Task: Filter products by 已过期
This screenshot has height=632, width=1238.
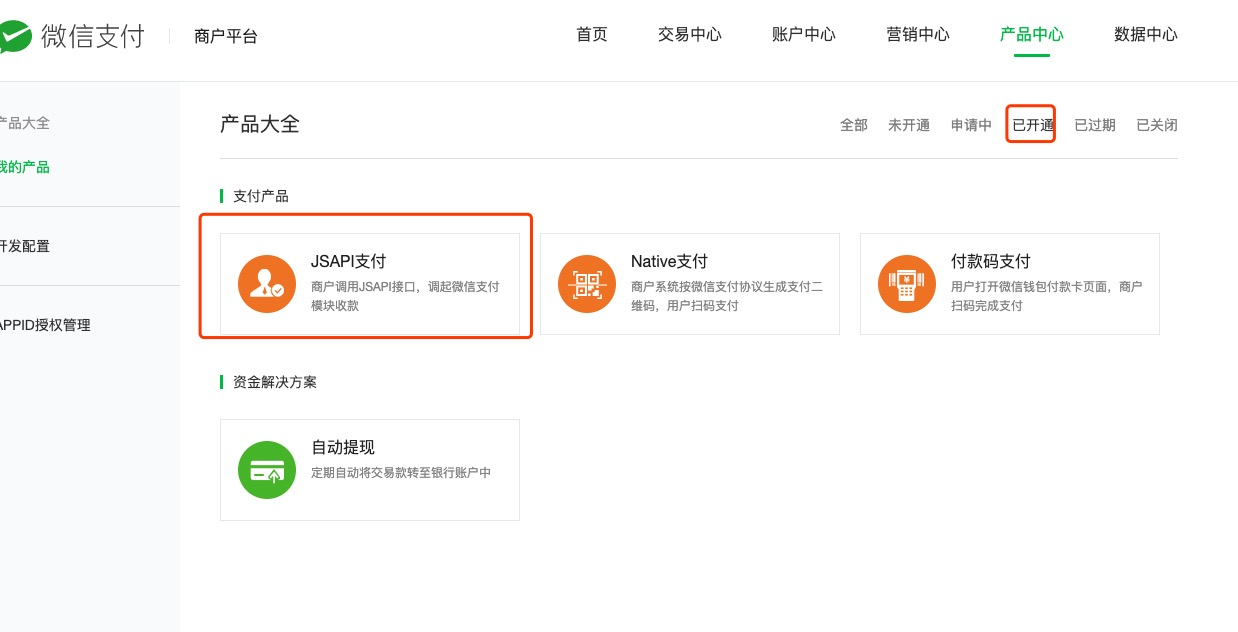Action: [1095, 125]
